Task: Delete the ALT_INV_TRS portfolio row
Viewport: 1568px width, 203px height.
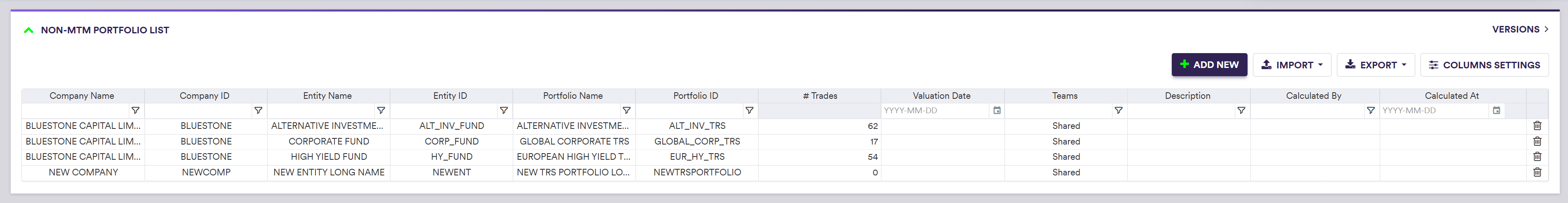Action: pos(1537,126)
